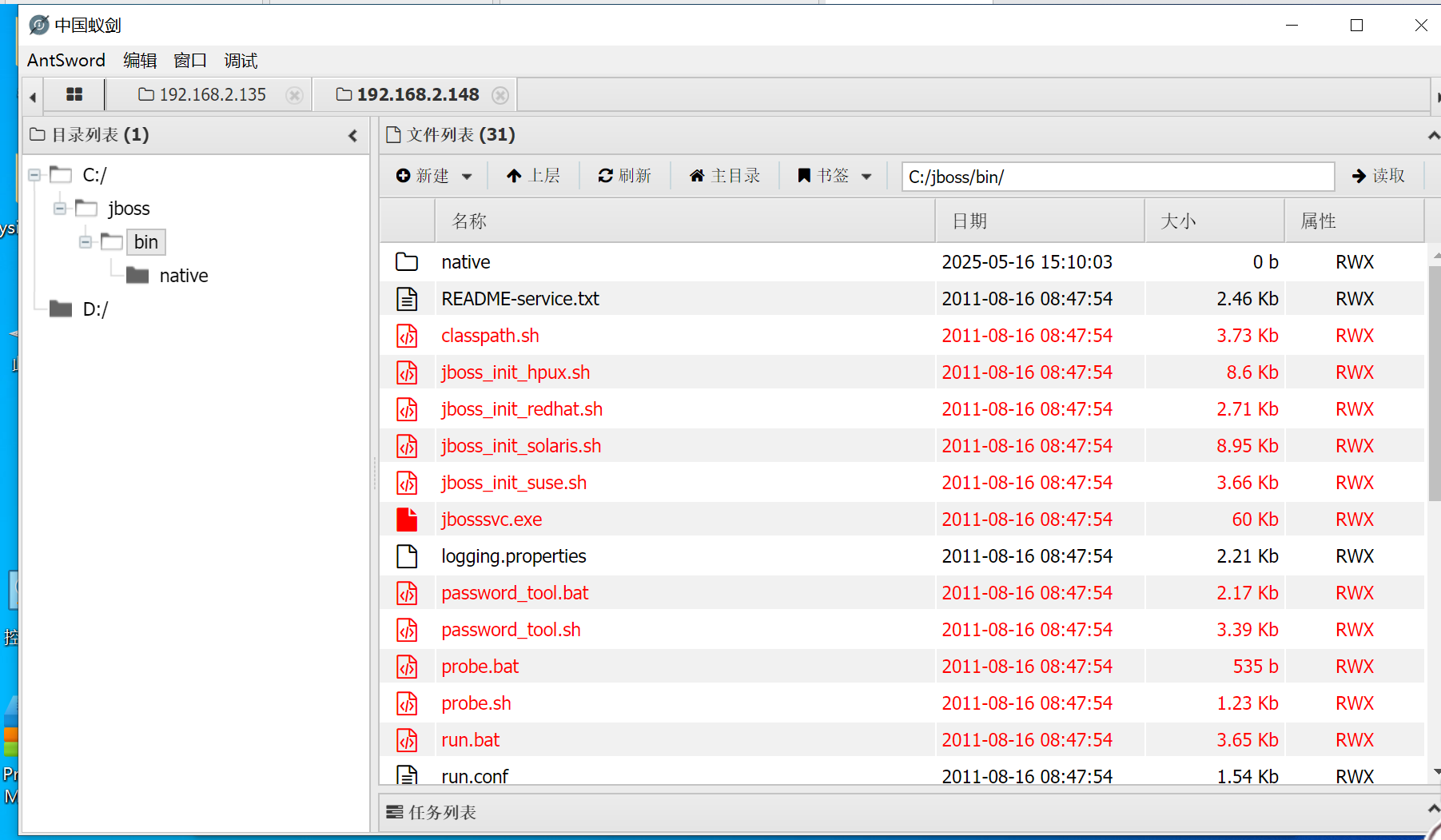Click the run.bat script icon

[407, 740]
